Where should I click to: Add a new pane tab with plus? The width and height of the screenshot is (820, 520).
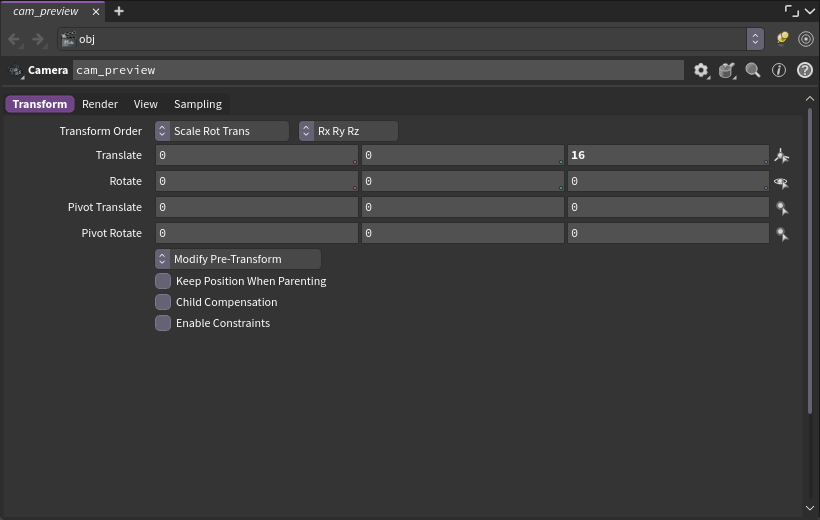tap(119, 11)
